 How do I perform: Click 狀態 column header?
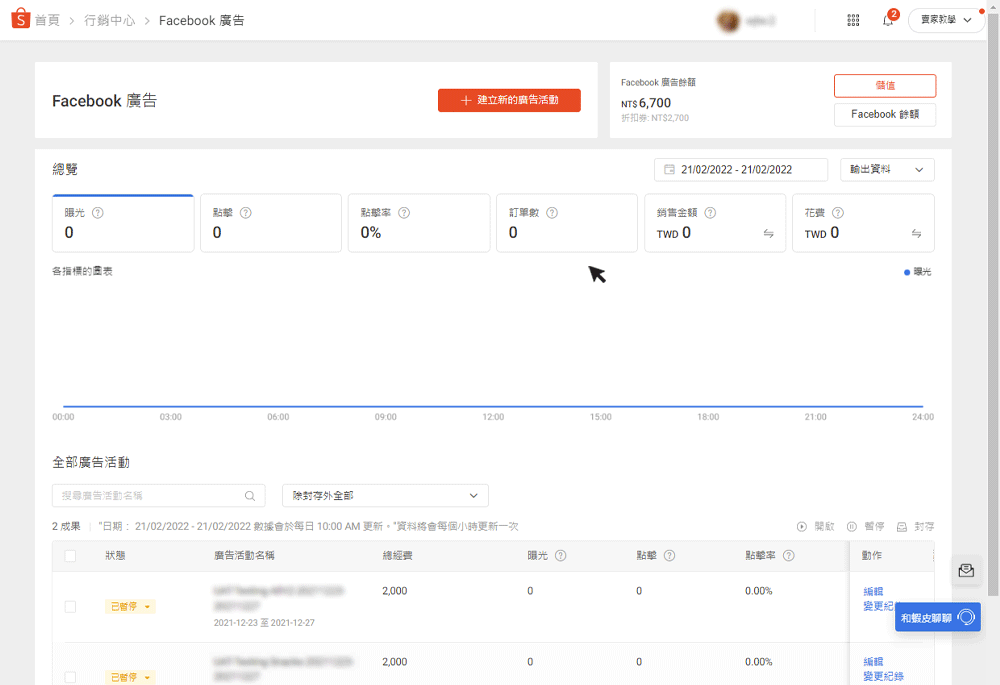(x=115, y=556)
